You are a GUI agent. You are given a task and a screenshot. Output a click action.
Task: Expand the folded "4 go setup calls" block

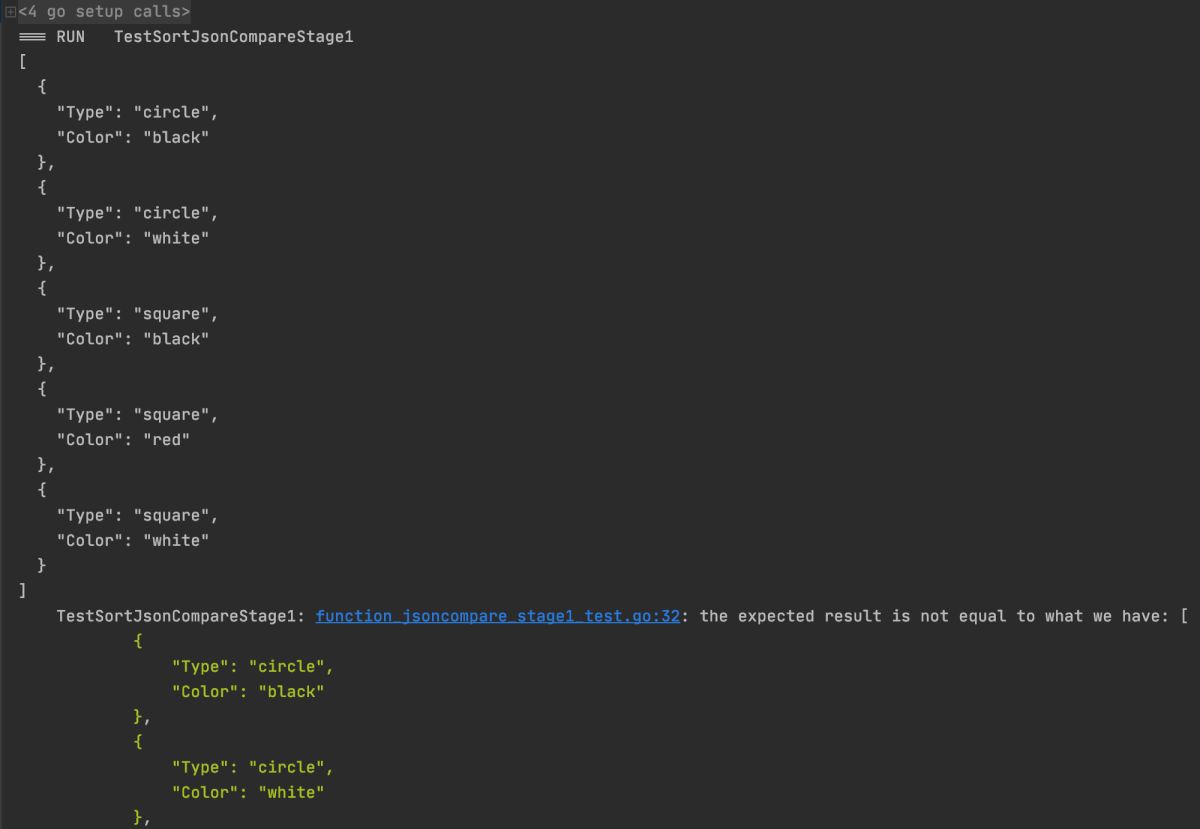tap(10, 12)
